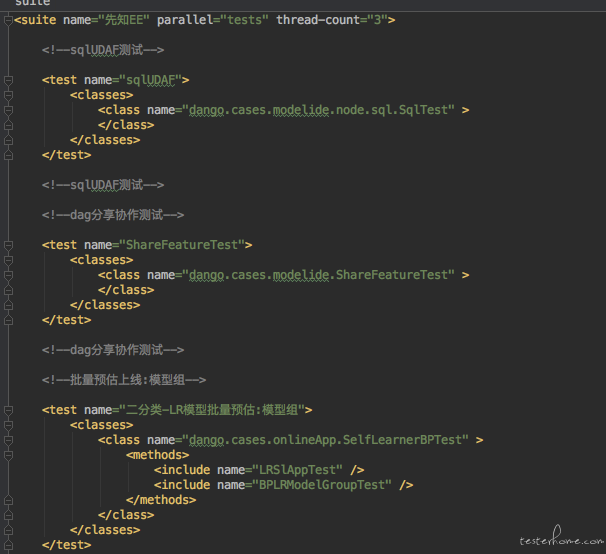This screenshot has height=554, width=606.
Task: Click the include name BPLRModelGroupTest
Action: pyautogui.click(x=322, y=485)
